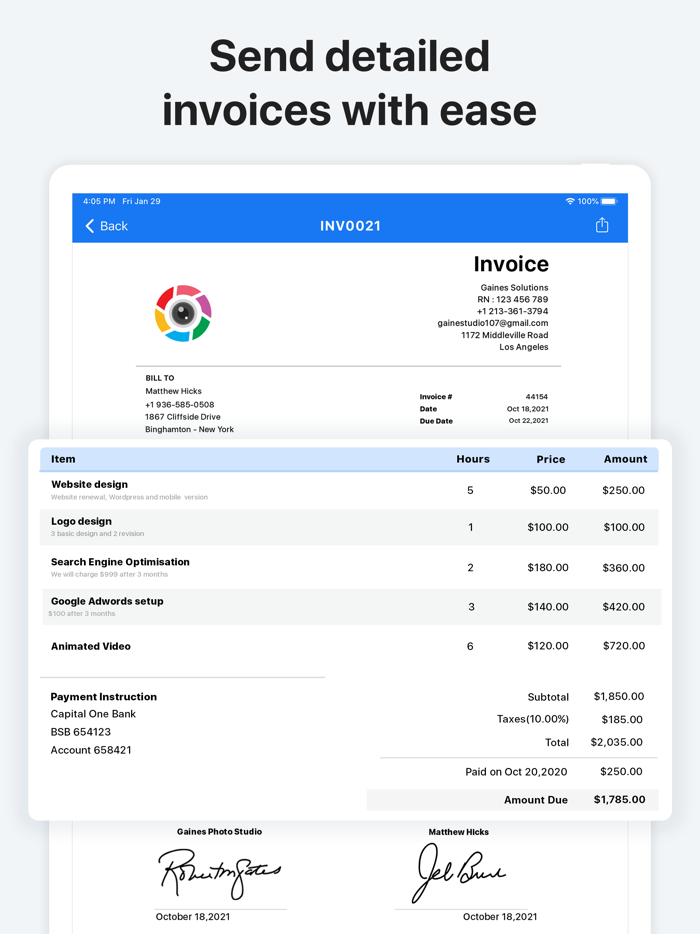The height and width of the screenshot is (934, 700).
Task: Tap Capital One Bank text
Action: coord(93,714)
